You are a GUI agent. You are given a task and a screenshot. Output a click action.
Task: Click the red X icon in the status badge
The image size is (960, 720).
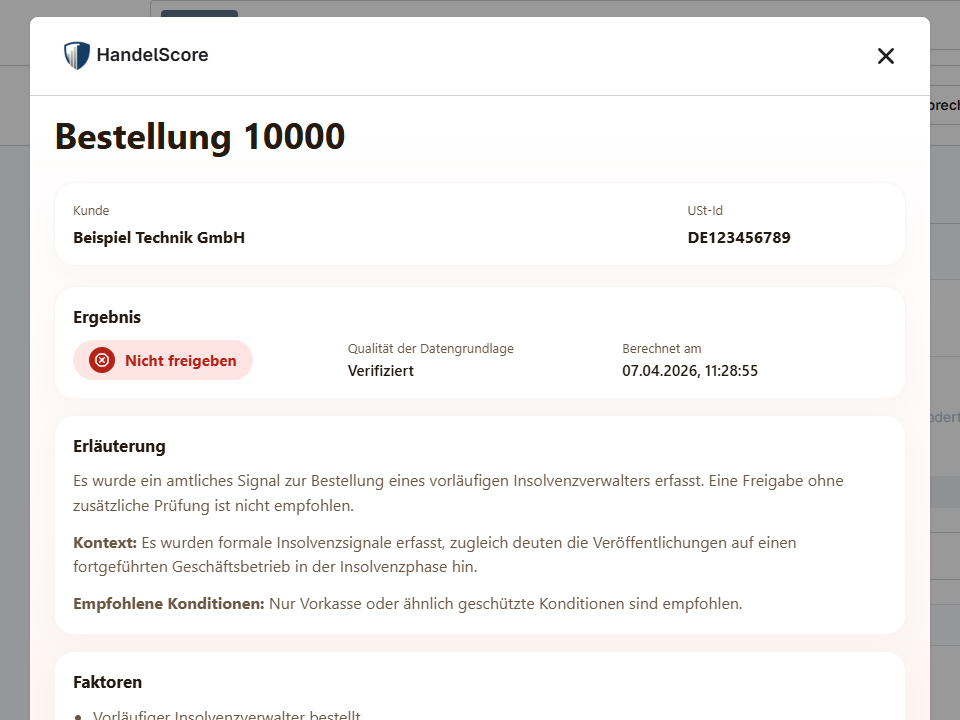coord(102,360)
